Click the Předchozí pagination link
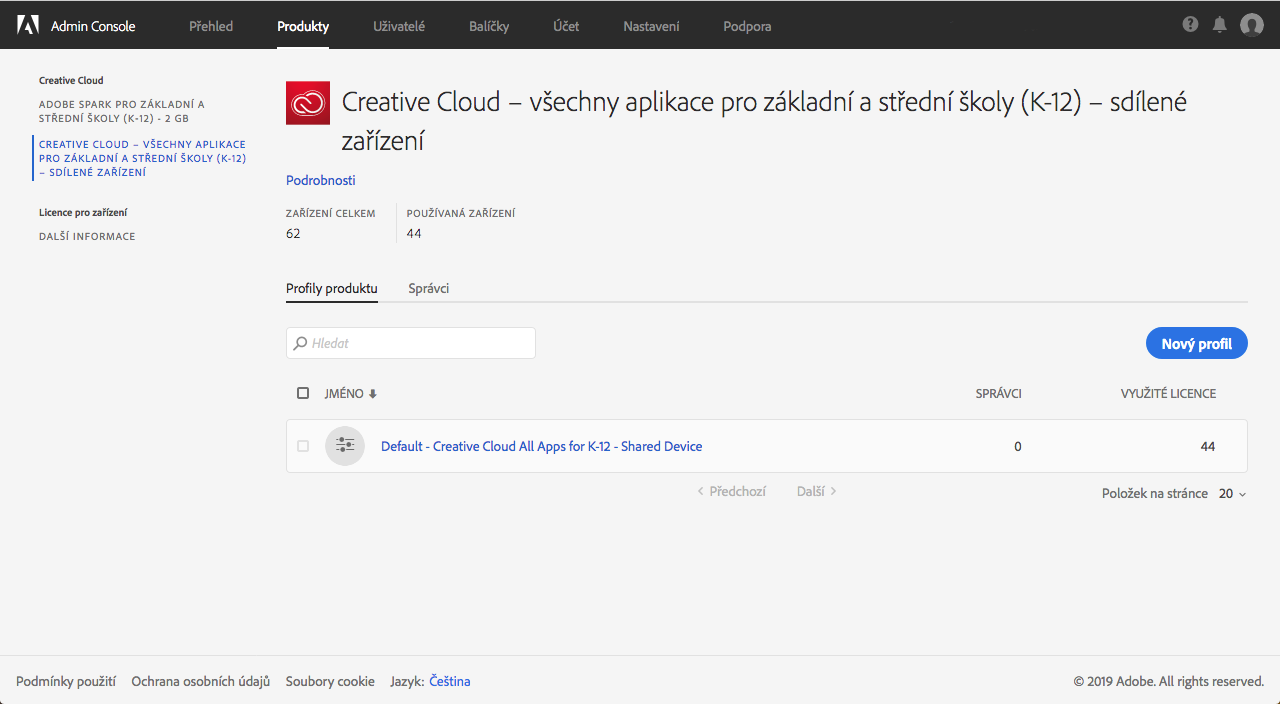The image size is (1280, 704). coord(731,491)
